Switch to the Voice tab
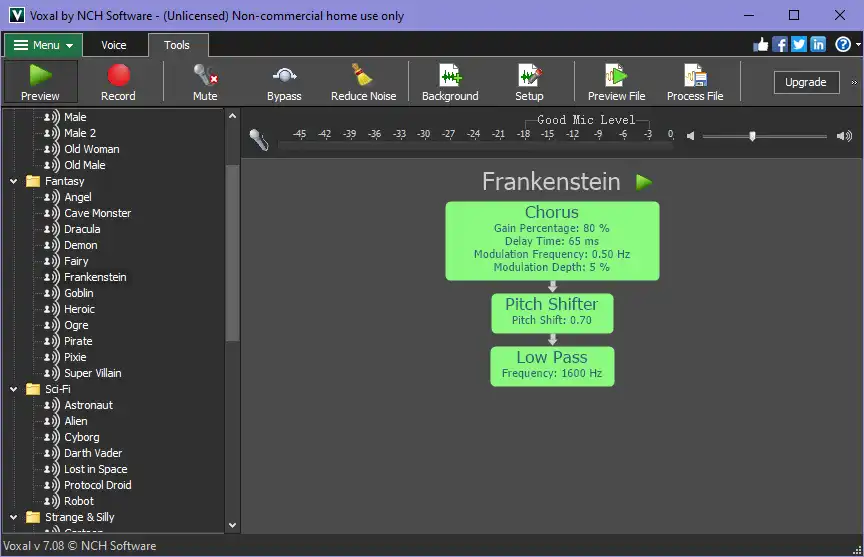 (x=114, y=45)
